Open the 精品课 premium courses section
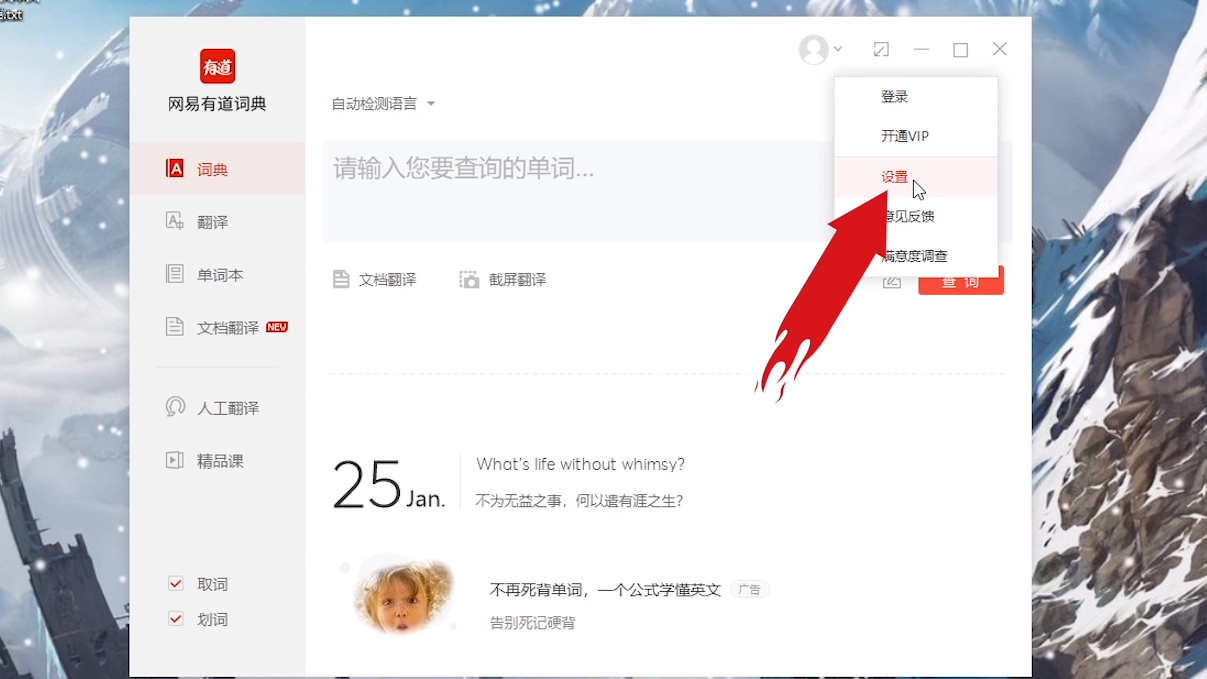The width and height of the screenshot is (1207, 679). (x=204, y=460)
